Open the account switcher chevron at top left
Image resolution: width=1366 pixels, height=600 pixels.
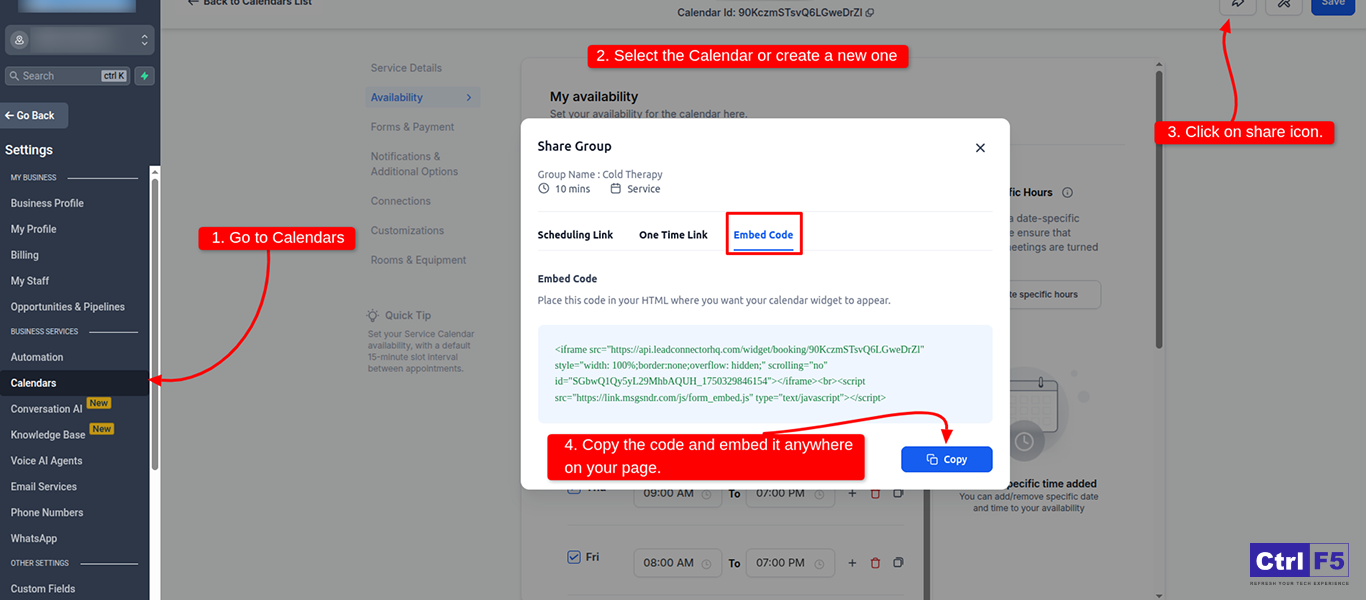pyautogui.click(x=144, y=40)
